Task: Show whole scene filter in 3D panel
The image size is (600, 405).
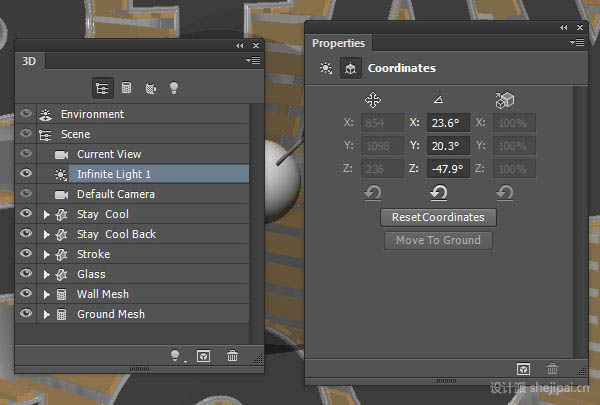Action: (x=103, y=88)
